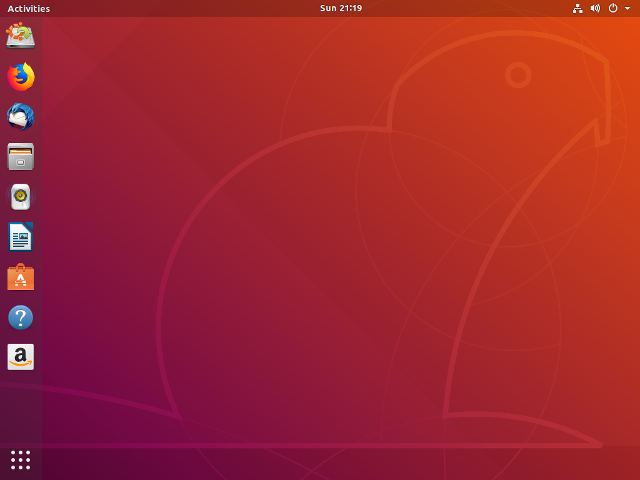Open Firefox web browser from dock

pos(21,77)
